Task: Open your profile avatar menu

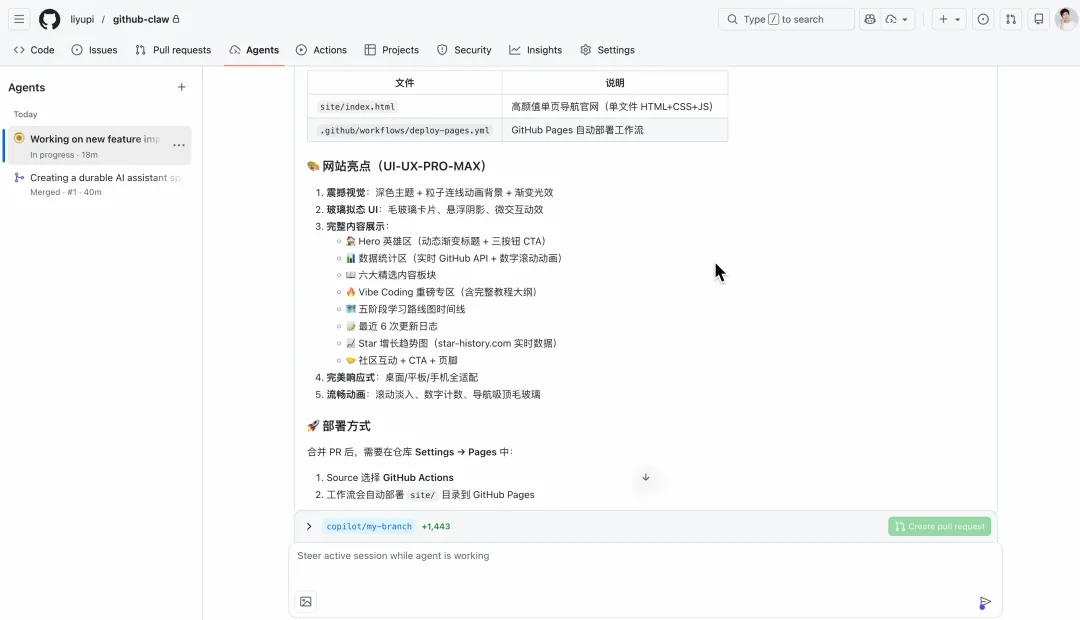Action: [1063, 18]
